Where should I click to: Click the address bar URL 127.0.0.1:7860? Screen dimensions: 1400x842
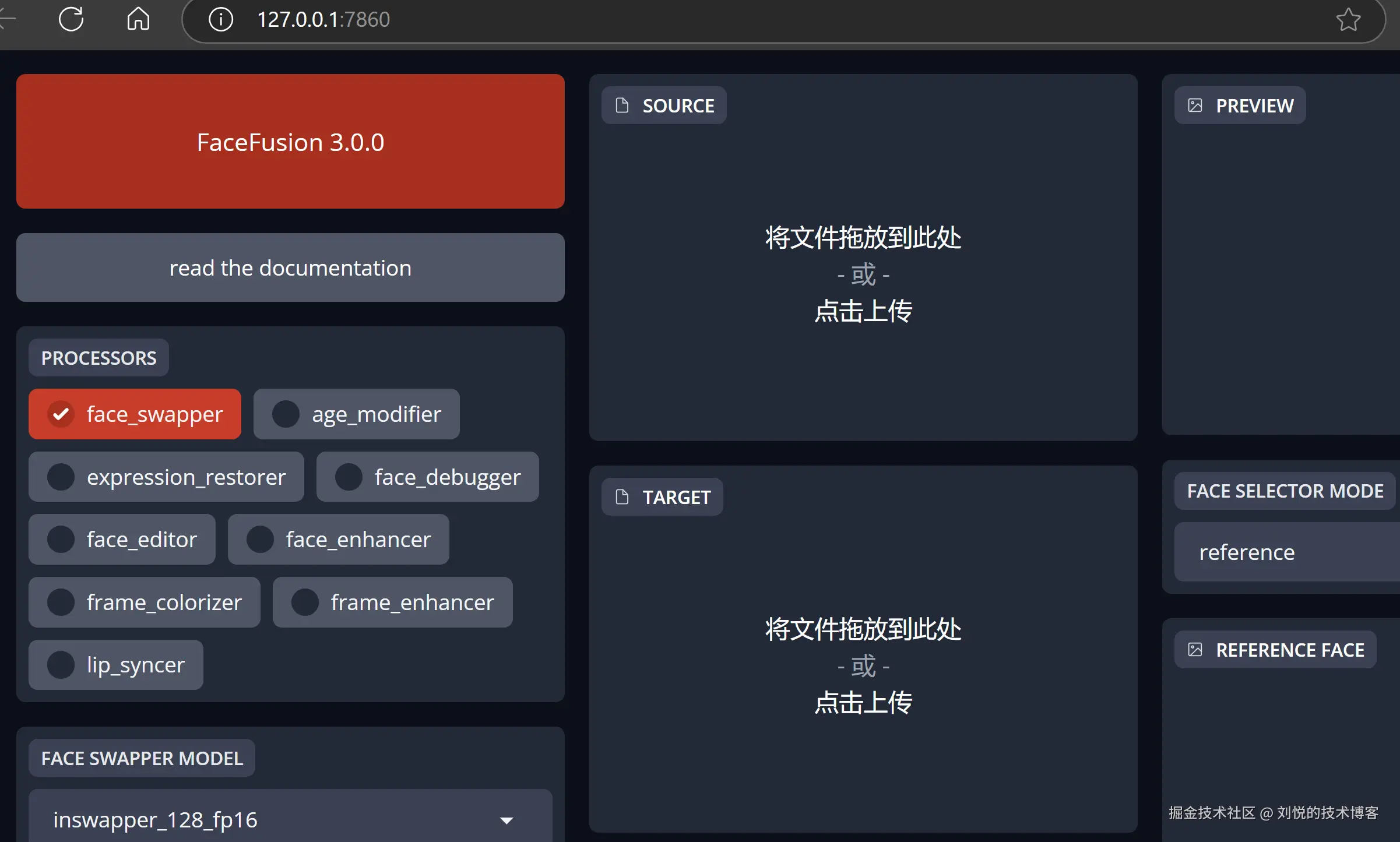click(x=323, y=20)
